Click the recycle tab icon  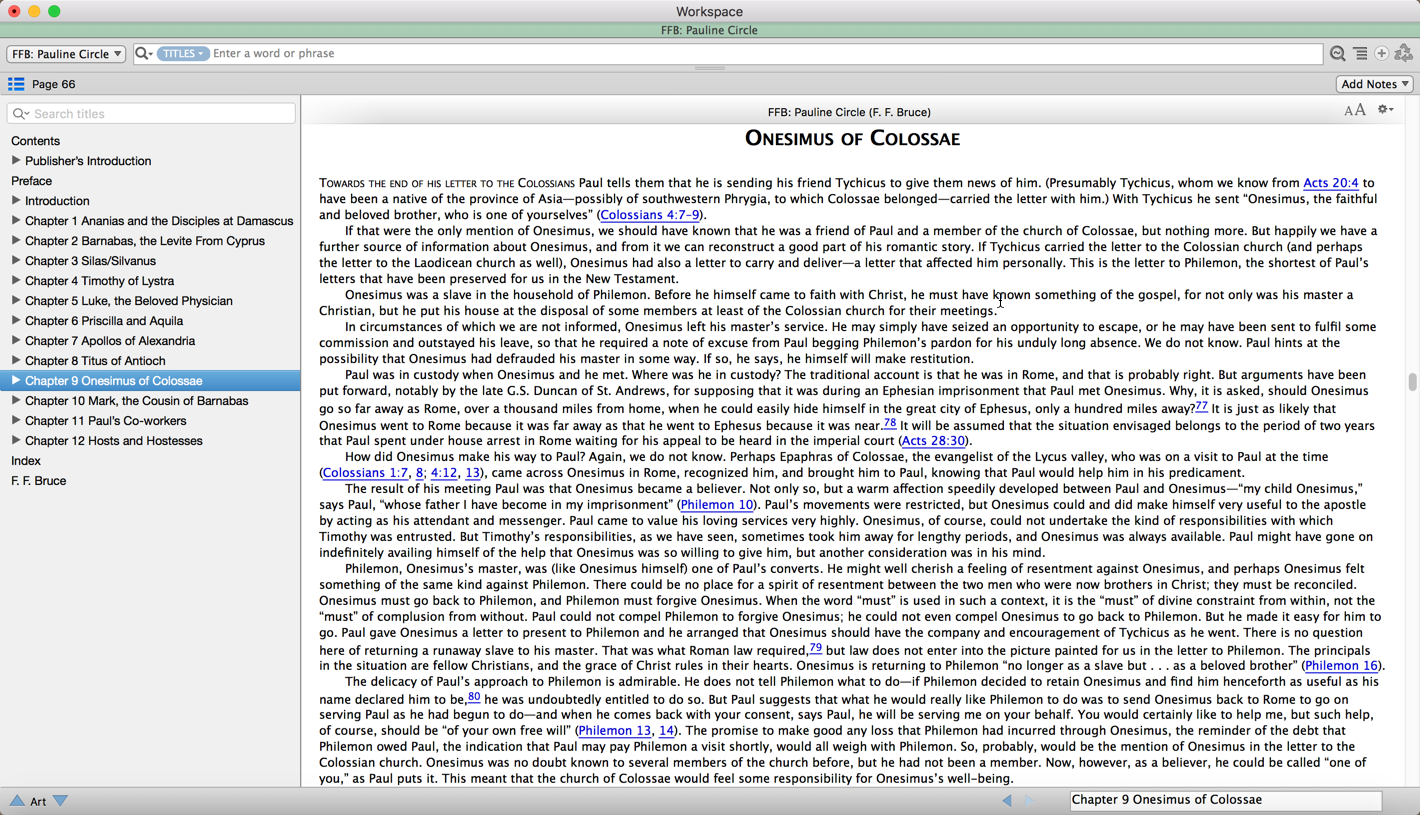point(1404,54)
